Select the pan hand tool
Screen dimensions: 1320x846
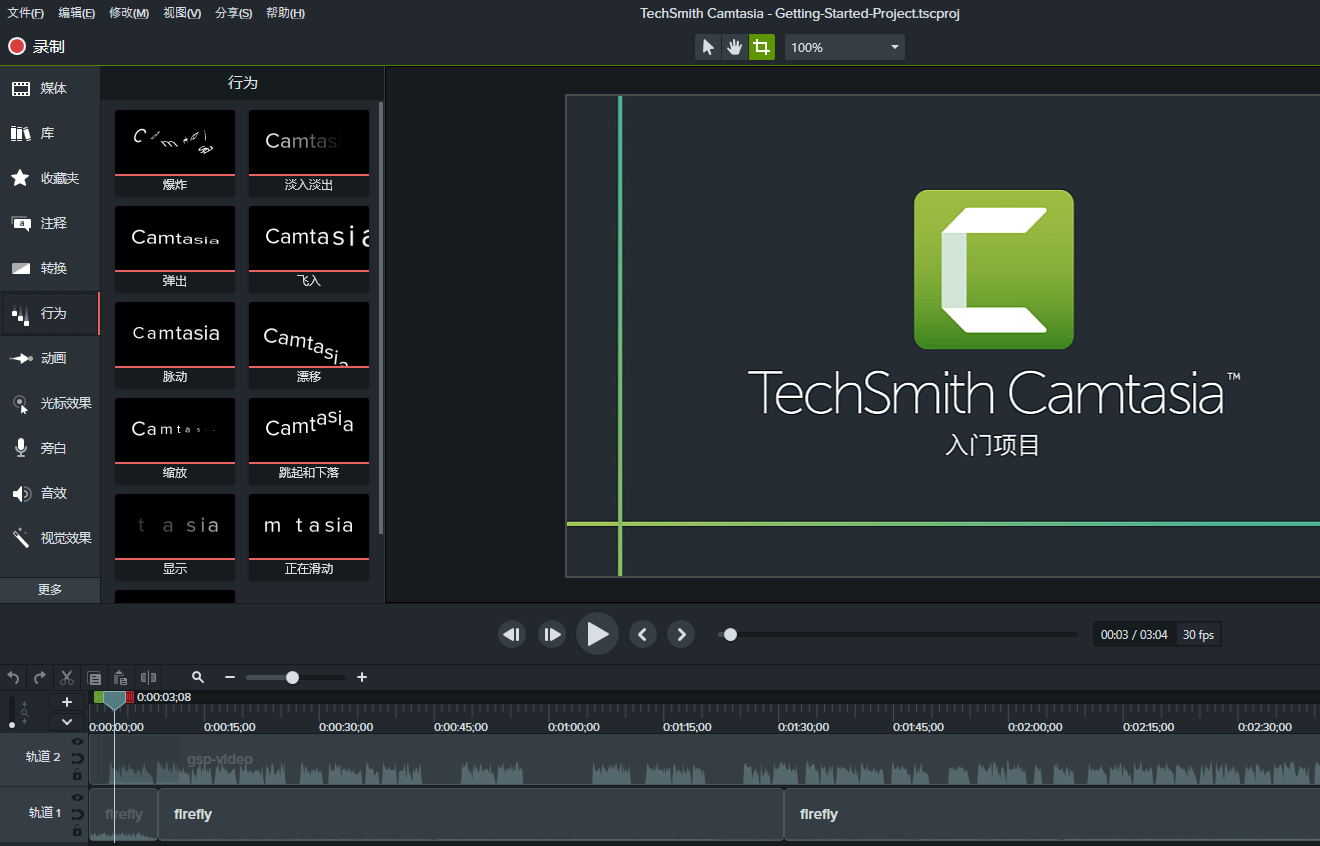click(734, 46)
